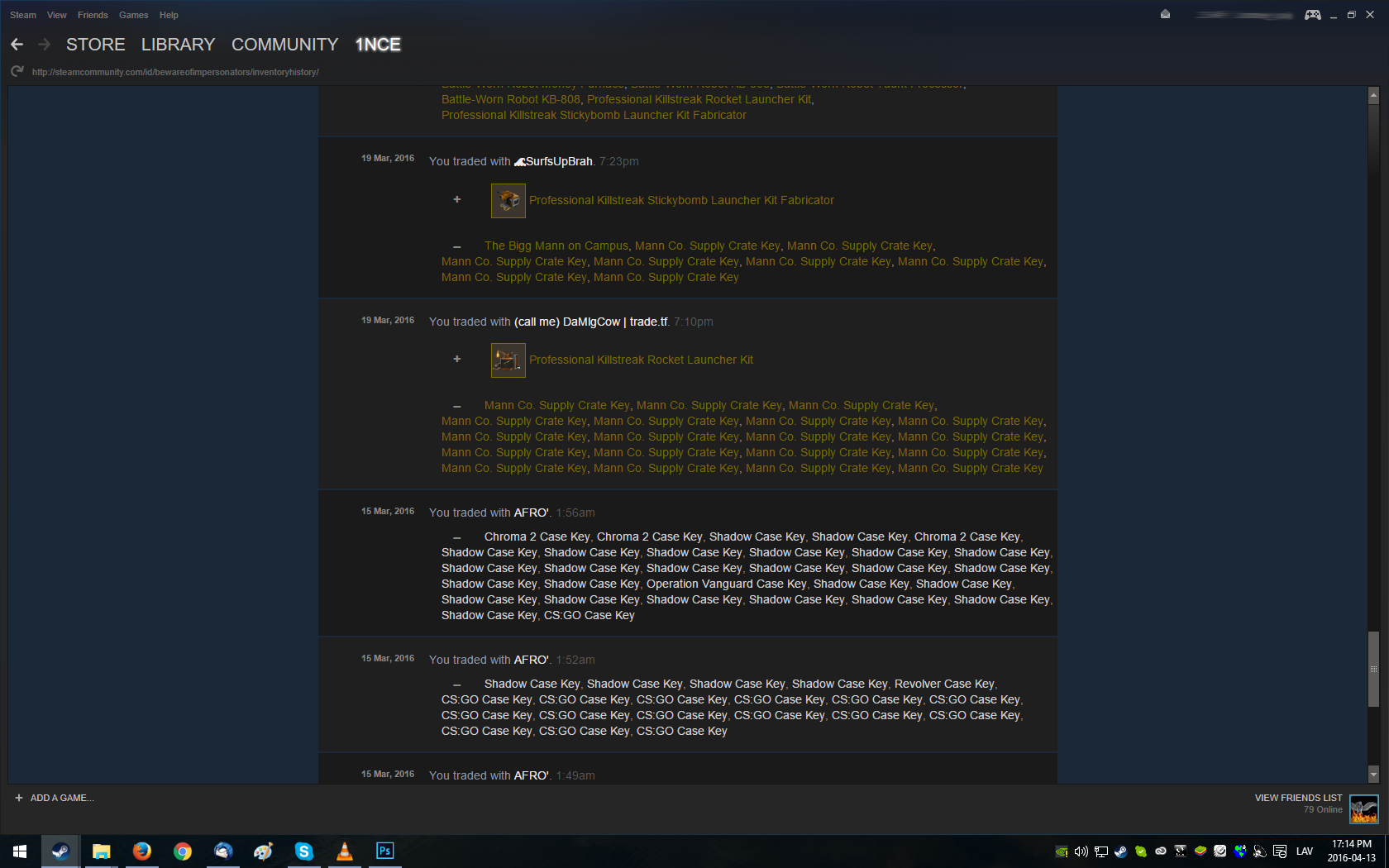
Task: Click the forward navigation arrow
Action: 45,45
